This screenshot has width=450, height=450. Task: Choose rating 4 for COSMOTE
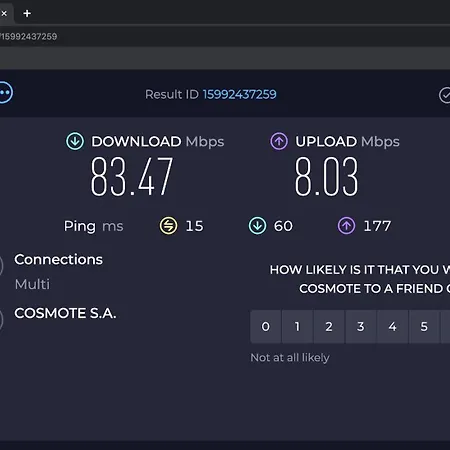click(392, 327)
